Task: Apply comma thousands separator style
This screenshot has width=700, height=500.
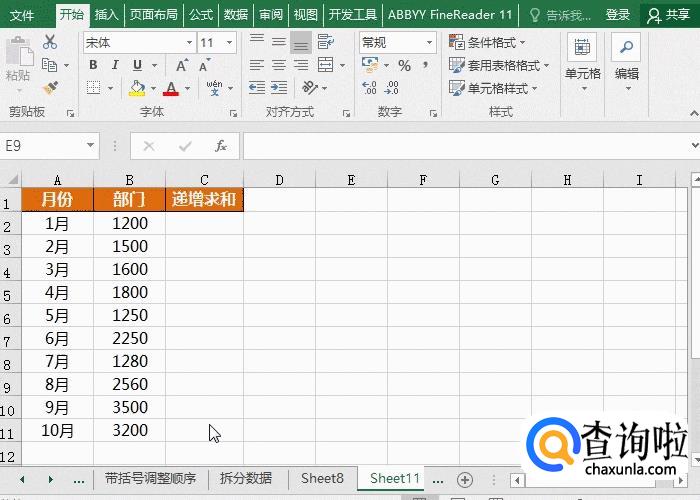Action: [x=426, y=66]
